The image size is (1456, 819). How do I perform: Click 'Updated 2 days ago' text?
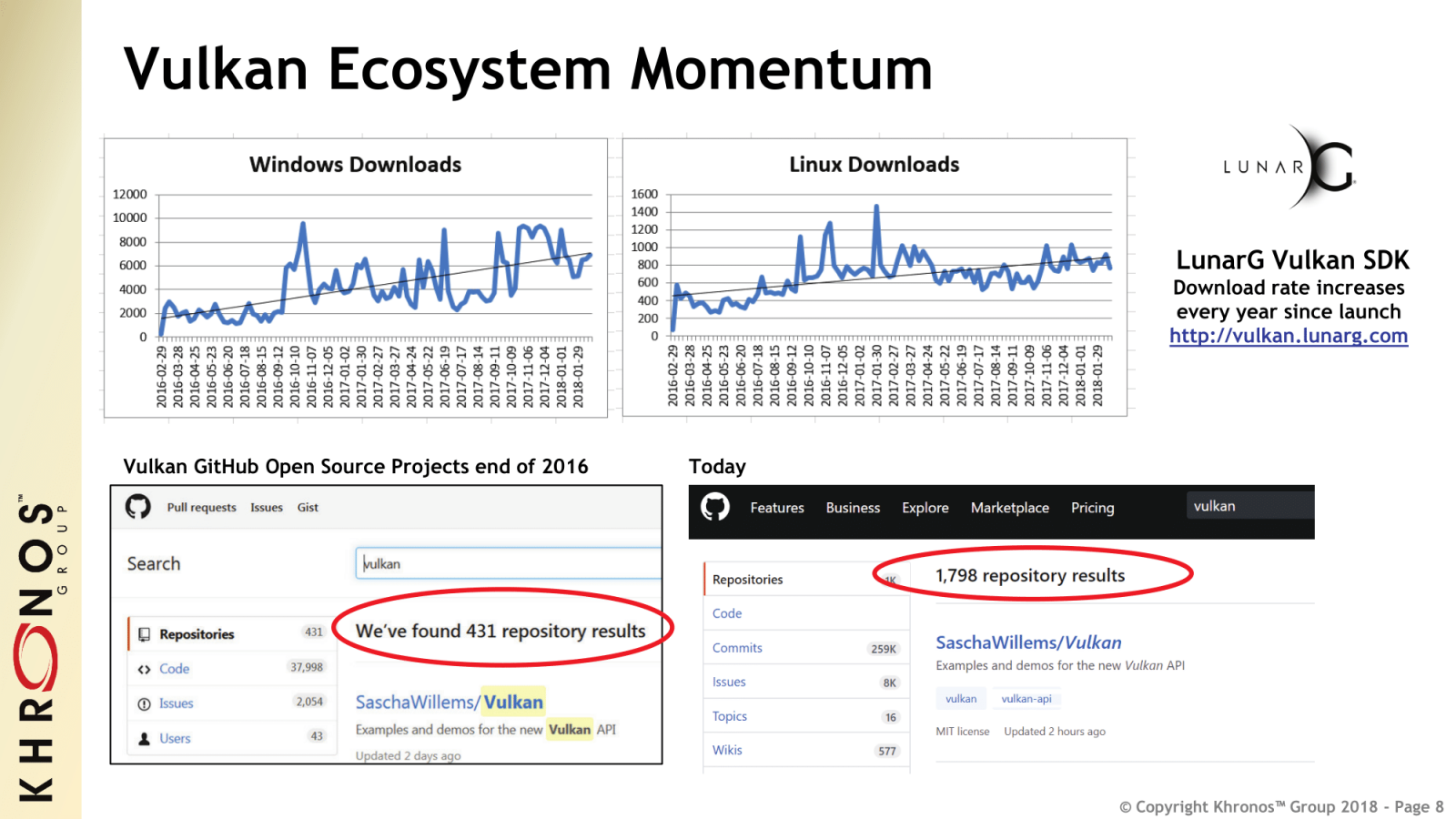tap(408, 755)
